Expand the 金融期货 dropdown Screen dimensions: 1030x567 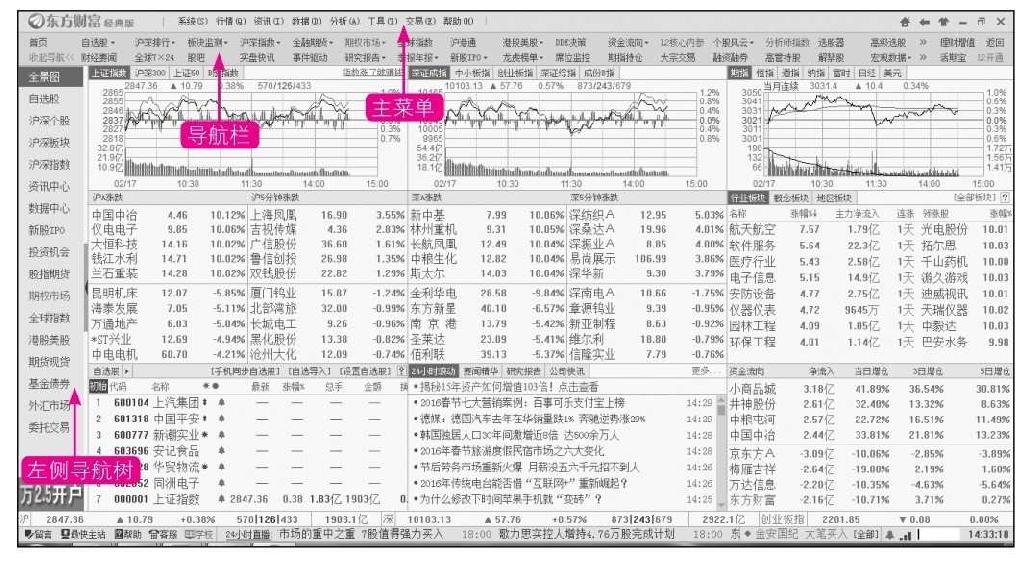click(313, 43)
